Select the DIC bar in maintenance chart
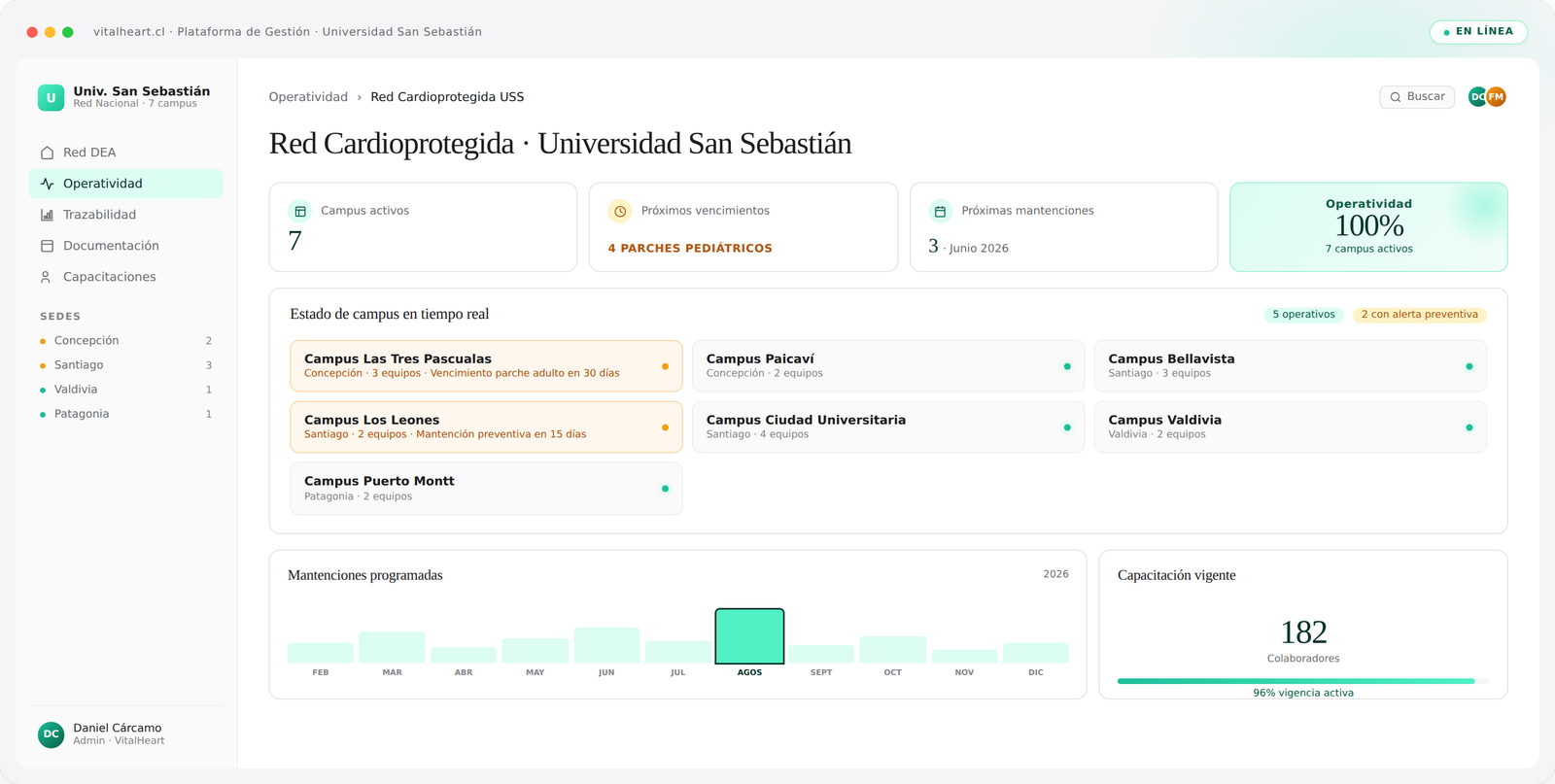The width and height of the screenshot is (1555, 784). pyautogui.click(x=1036, y=653)
